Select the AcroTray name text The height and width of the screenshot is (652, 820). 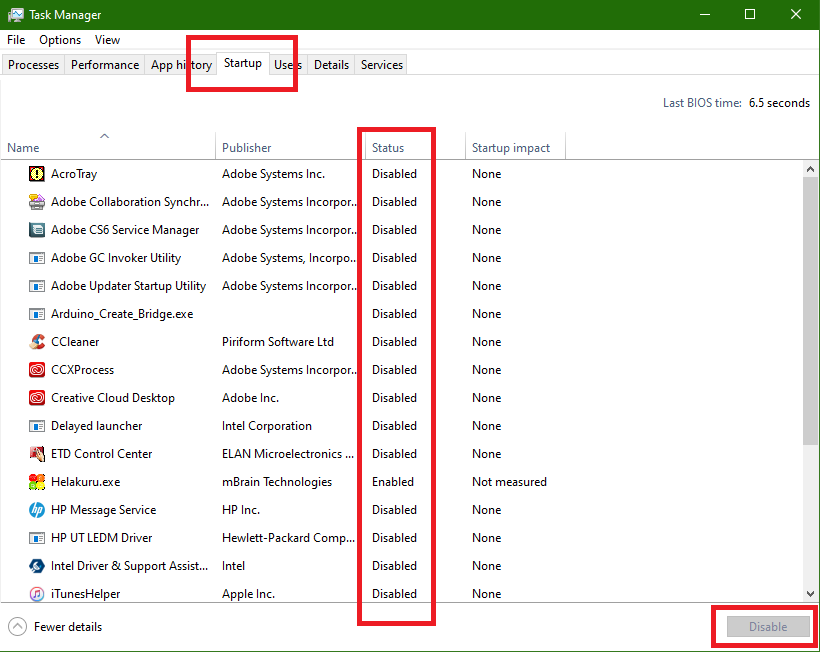(x=74, y=174)
